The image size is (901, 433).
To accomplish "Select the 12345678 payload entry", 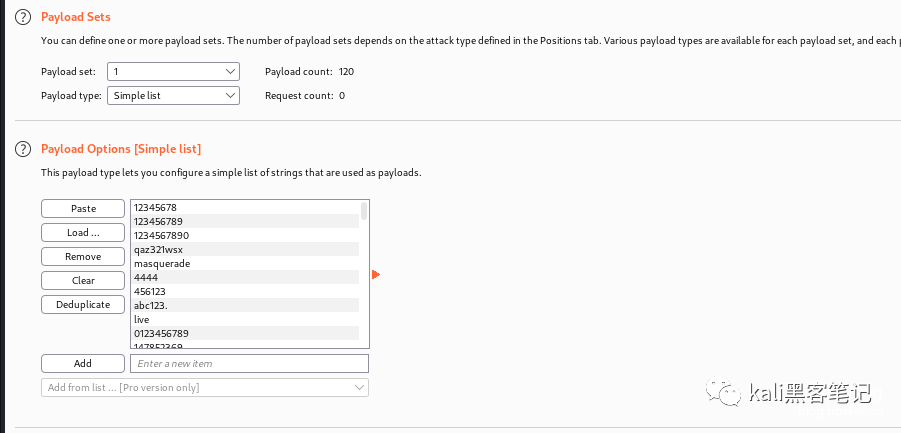I will click(245, 207).
